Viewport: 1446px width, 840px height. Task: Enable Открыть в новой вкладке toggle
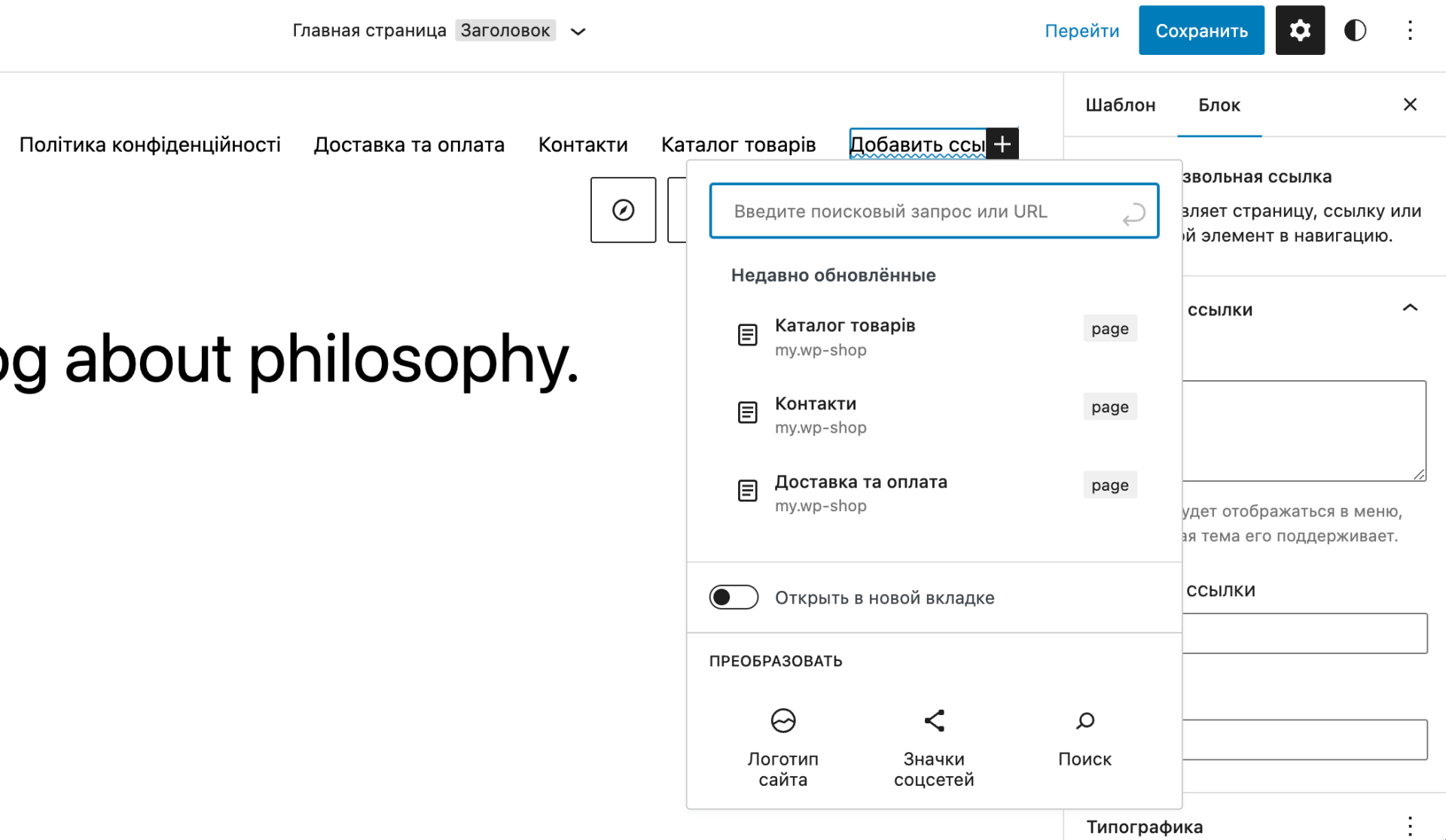733,597
